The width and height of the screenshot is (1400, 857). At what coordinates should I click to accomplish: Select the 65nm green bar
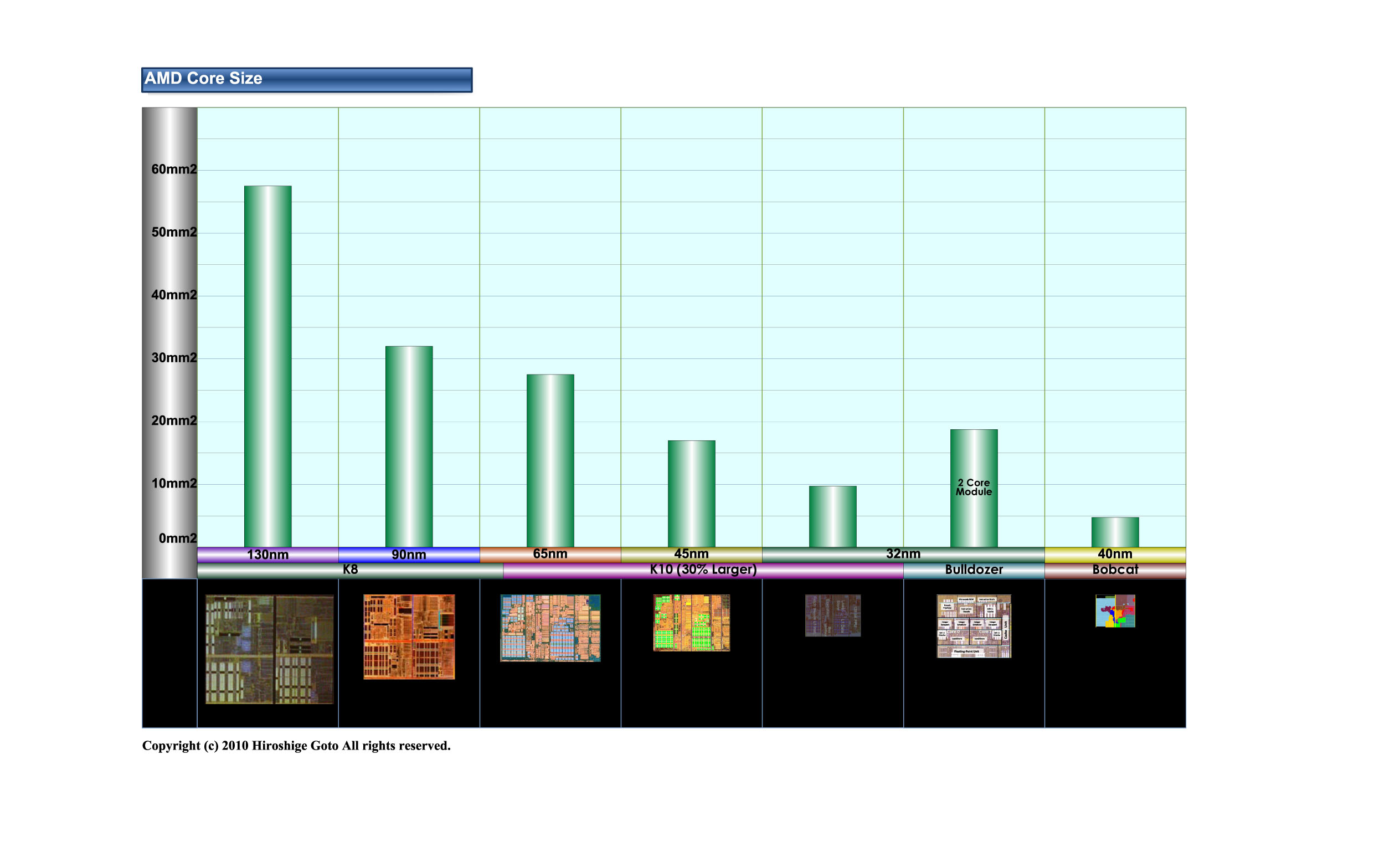coord(550,460)
